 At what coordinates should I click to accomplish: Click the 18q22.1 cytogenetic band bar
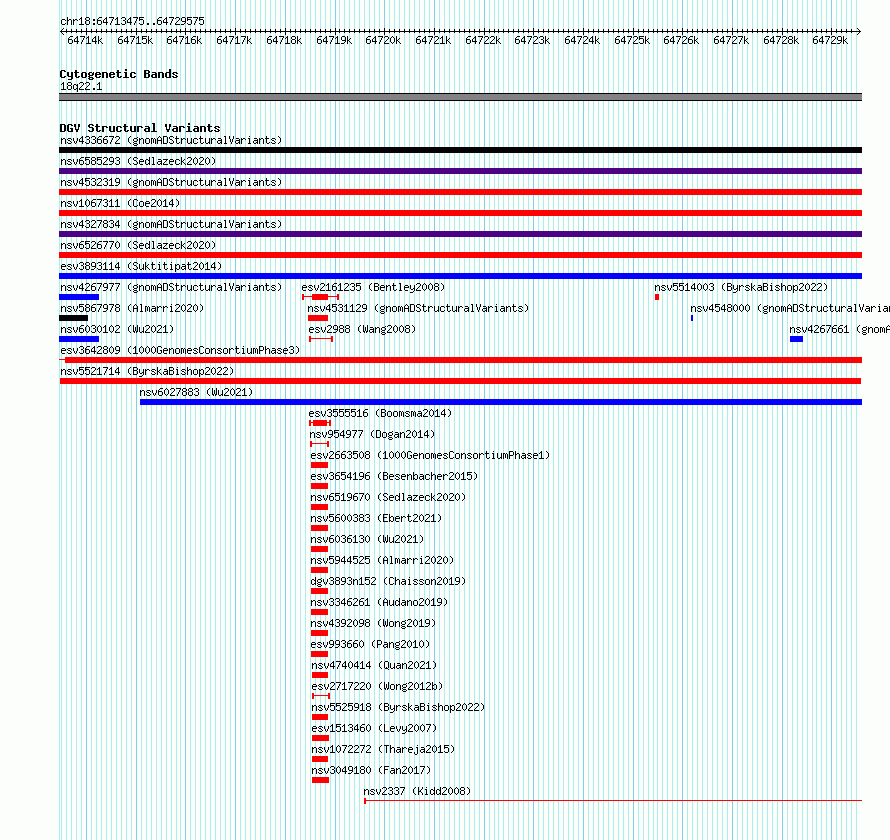tap(460, 97)
